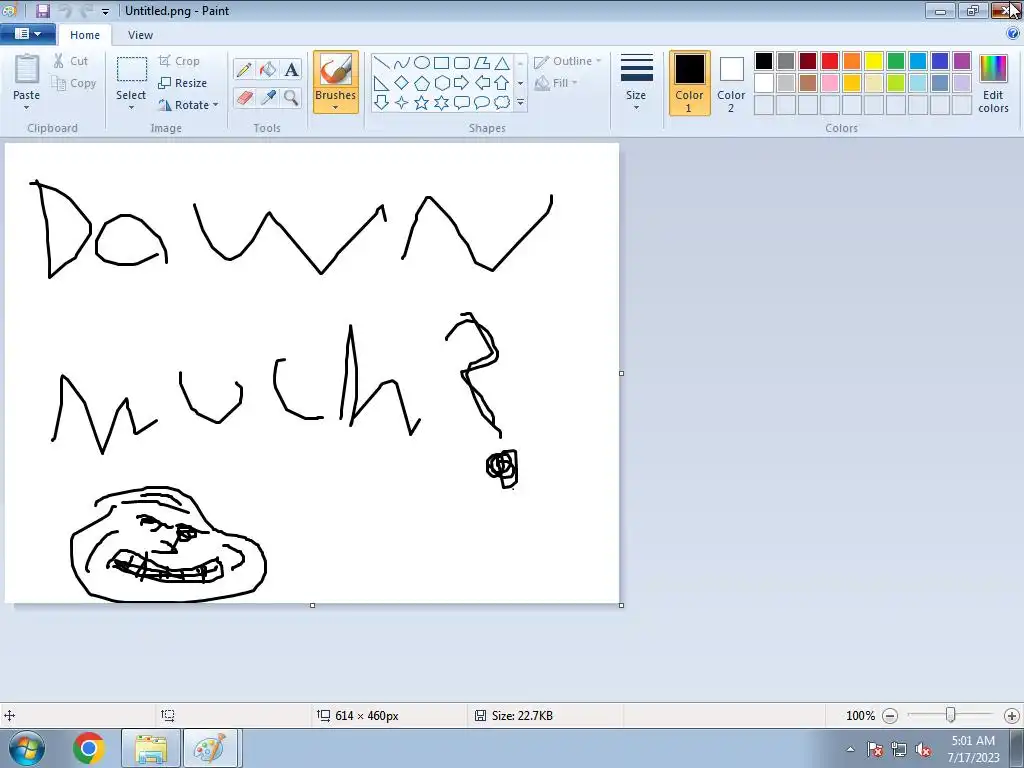
Task: Click the Zoom in plus button
Action: click(x=1012, y=716)
